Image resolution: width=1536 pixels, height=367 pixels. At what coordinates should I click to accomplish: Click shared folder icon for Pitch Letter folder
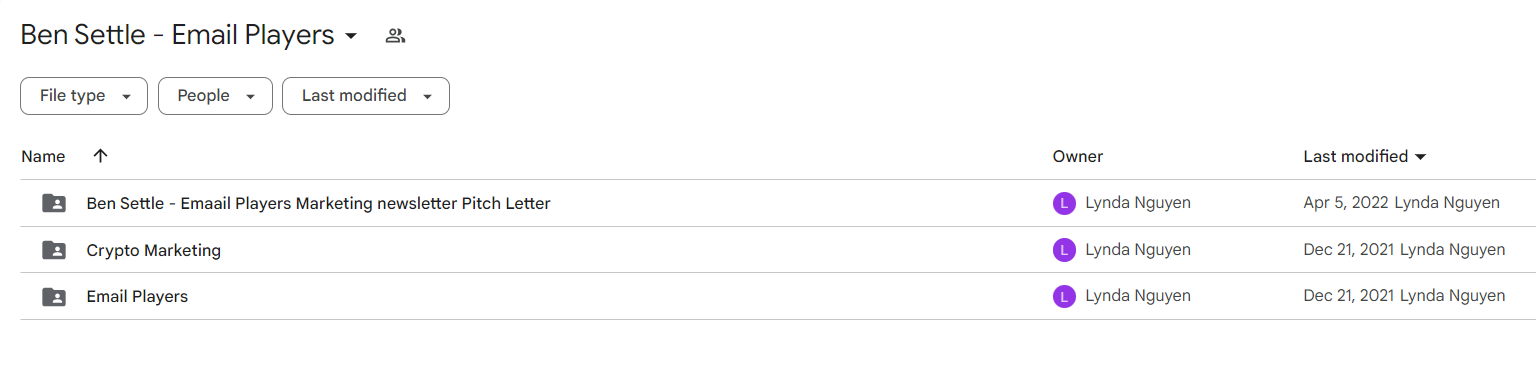[x=54, y=203]
